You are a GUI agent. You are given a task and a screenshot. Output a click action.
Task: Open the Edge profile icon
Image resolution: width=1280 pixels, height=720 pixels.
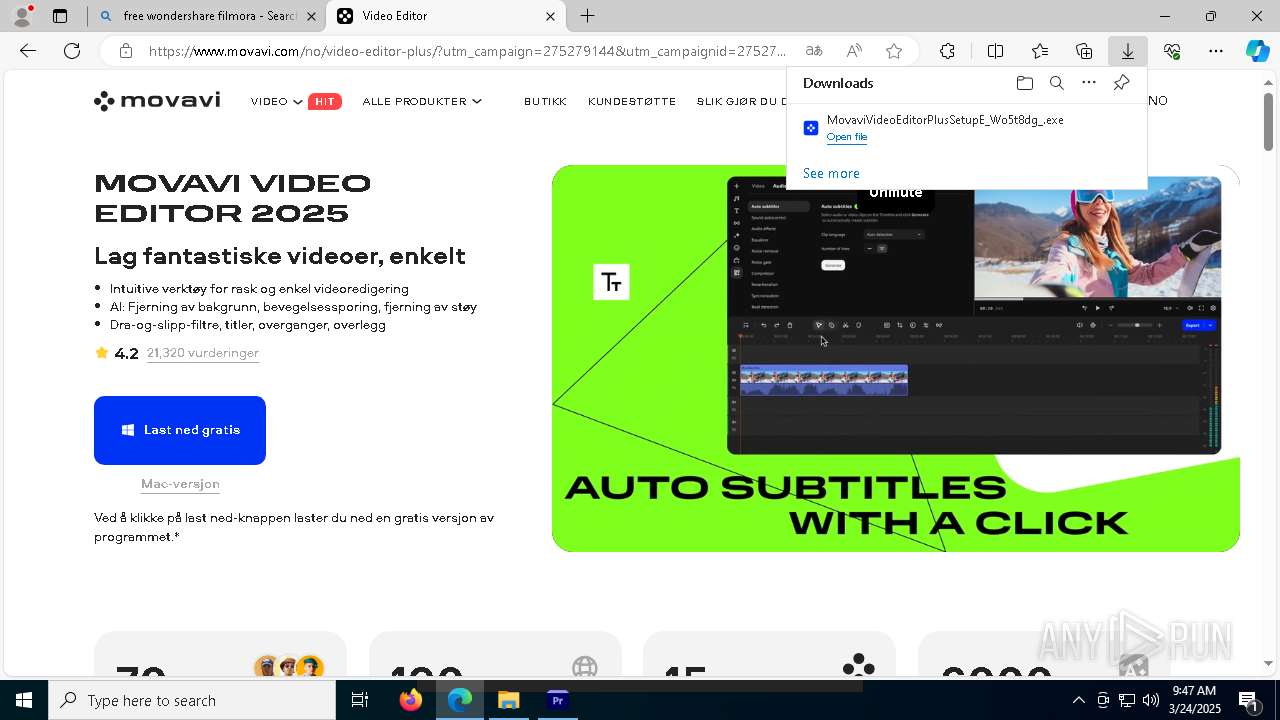click(22, 16)
